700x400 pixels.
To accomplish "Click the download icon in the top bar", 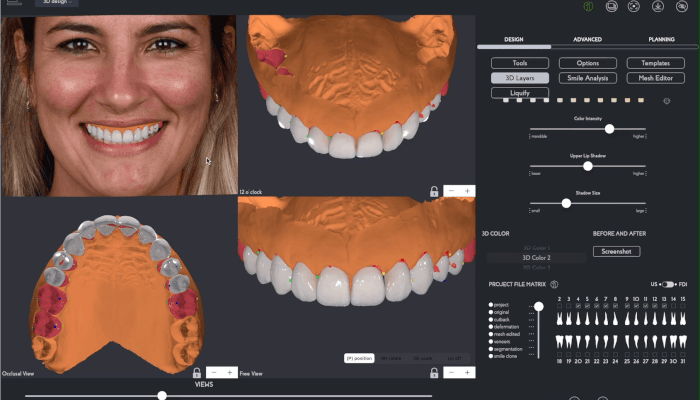I will pos(658,6).
